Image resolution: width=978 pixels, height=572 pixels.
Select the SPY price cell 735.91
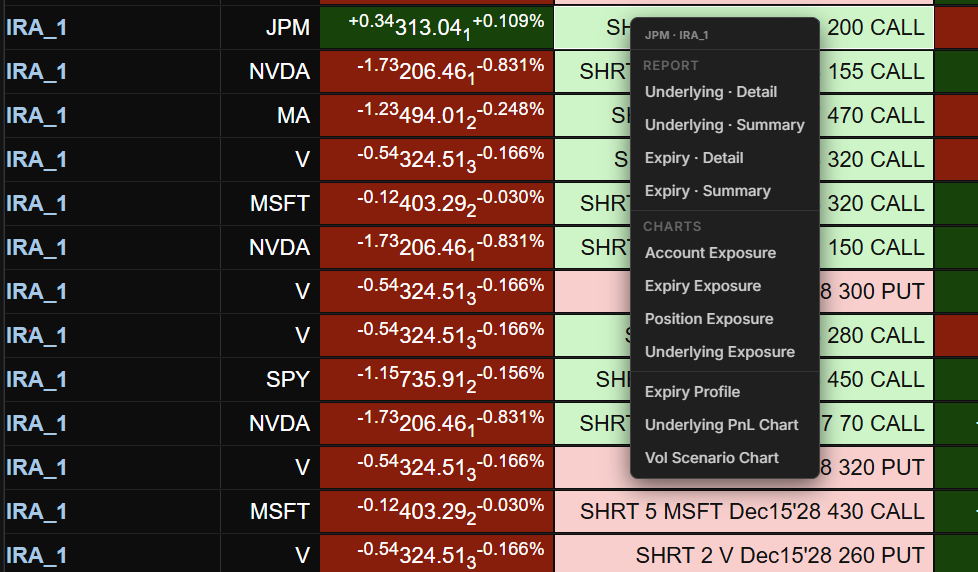(437, 379)
